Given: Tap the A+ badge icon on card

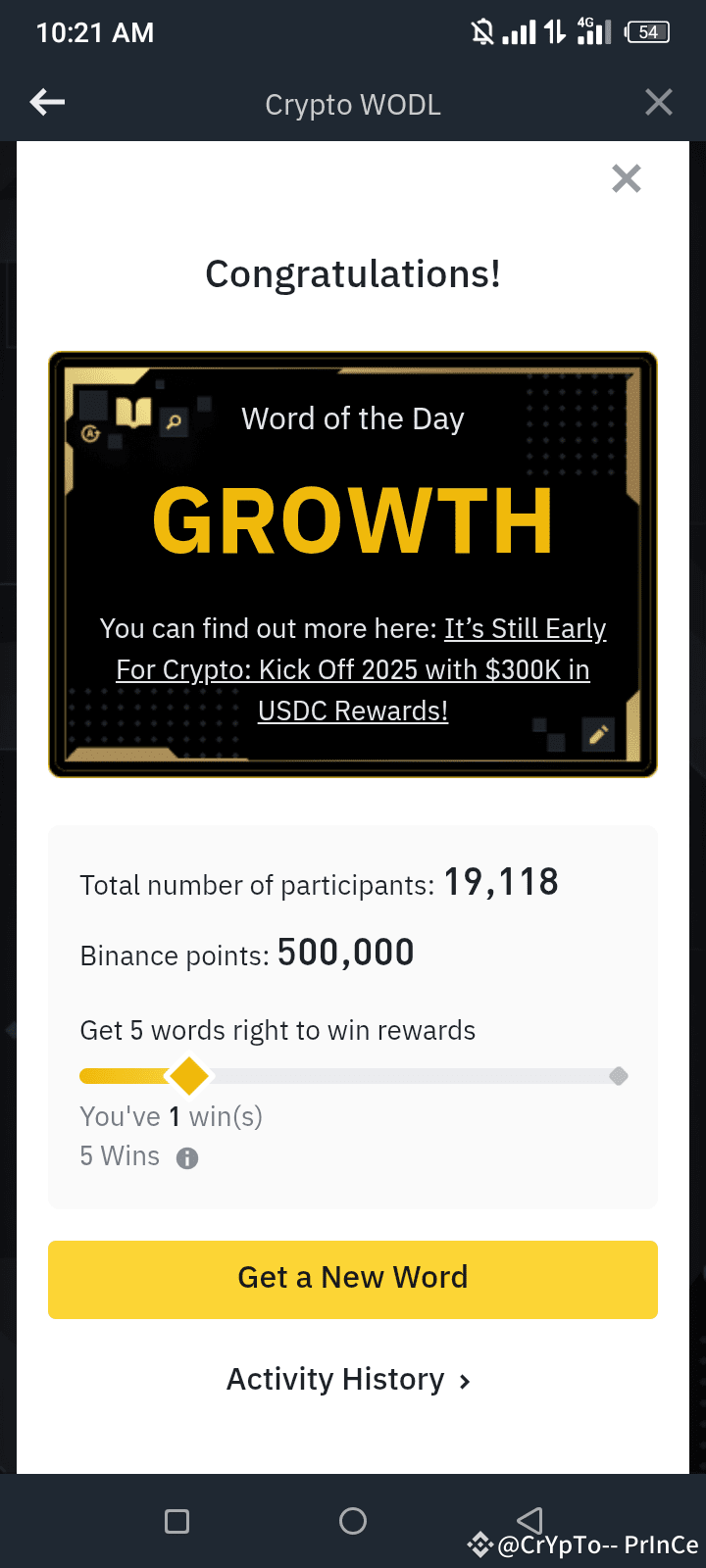Looking at the screenshot, I should (90, 433).
